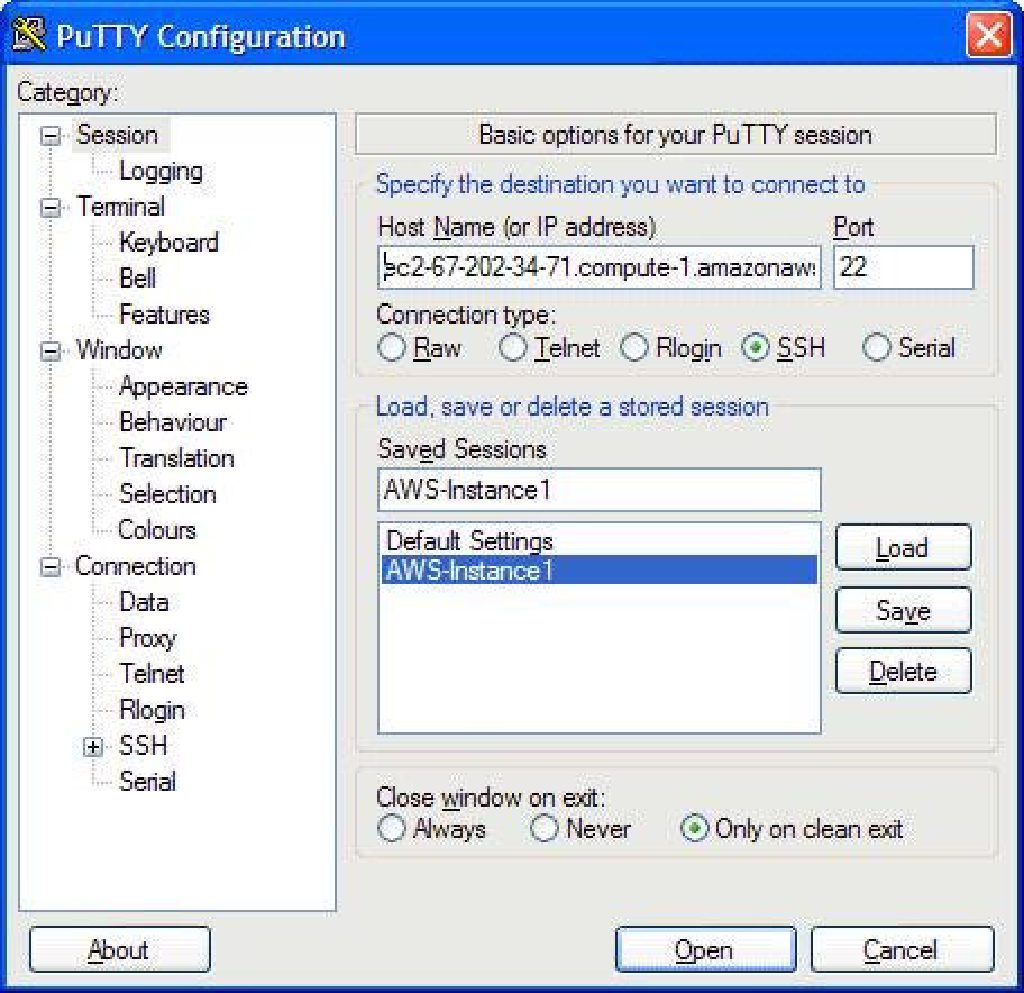
Task: Open the Connection category
Action: coord(135,566)
